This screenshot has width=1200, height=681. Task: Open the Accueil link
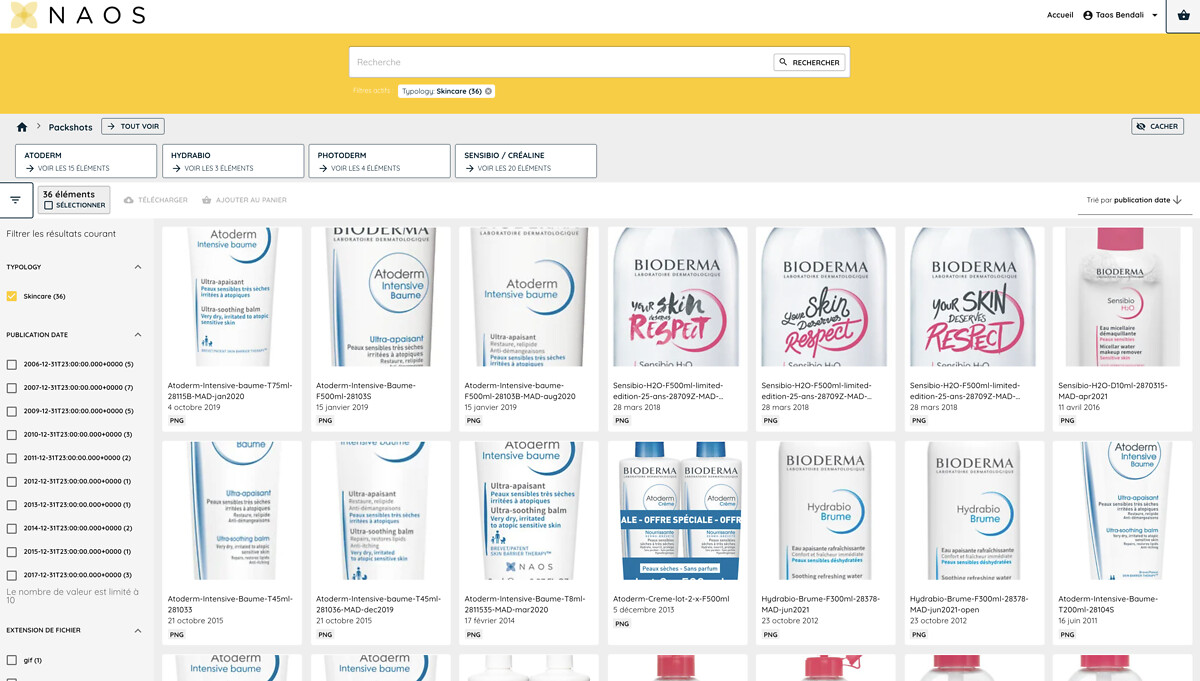pyautogui.click(x=1060, y=15)
